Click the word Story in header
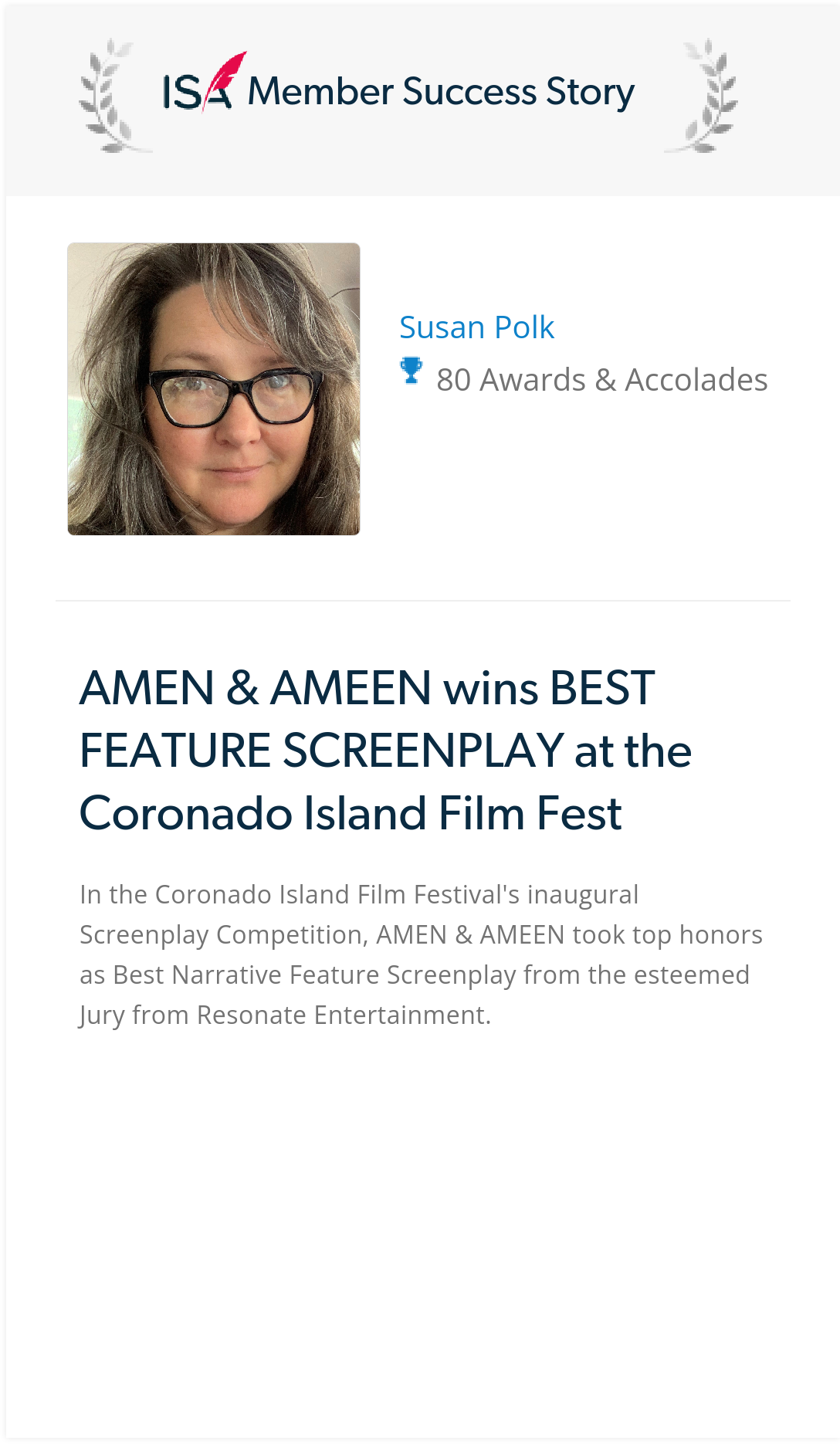840x1444 pixels. (x=591, y=92)
